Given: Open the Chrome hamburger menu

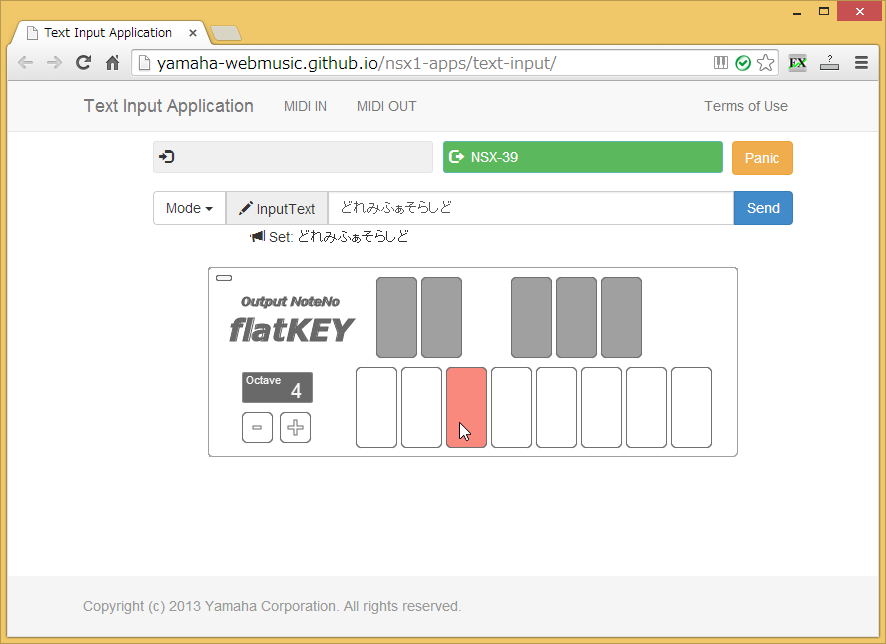Looking at the screenshot, I should (861, 63).
